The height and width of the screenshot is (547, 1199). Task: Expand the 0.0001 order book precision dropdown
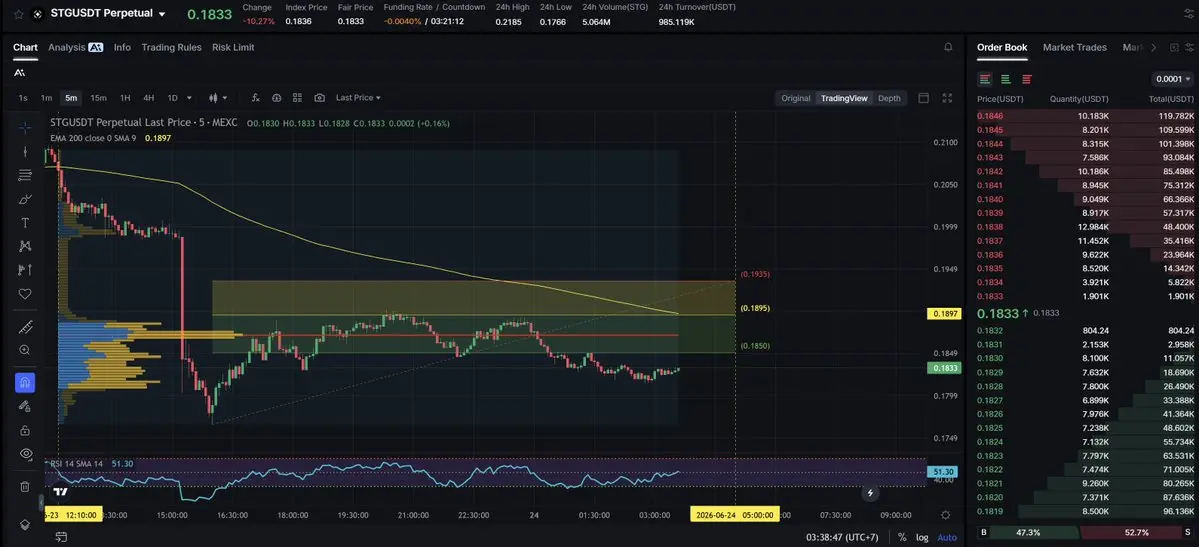pos(1172,79)
